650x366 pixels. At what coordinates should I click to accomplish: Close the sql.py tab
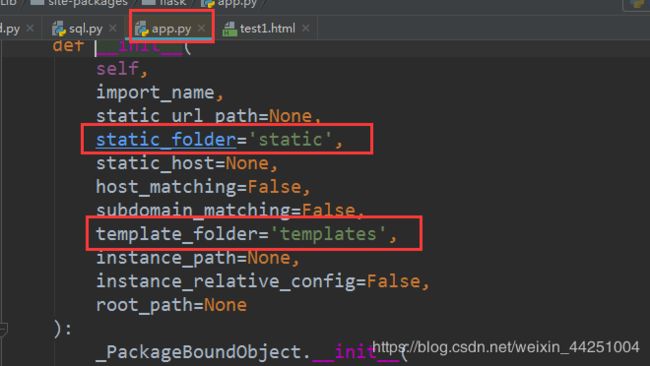click(113, 28)
